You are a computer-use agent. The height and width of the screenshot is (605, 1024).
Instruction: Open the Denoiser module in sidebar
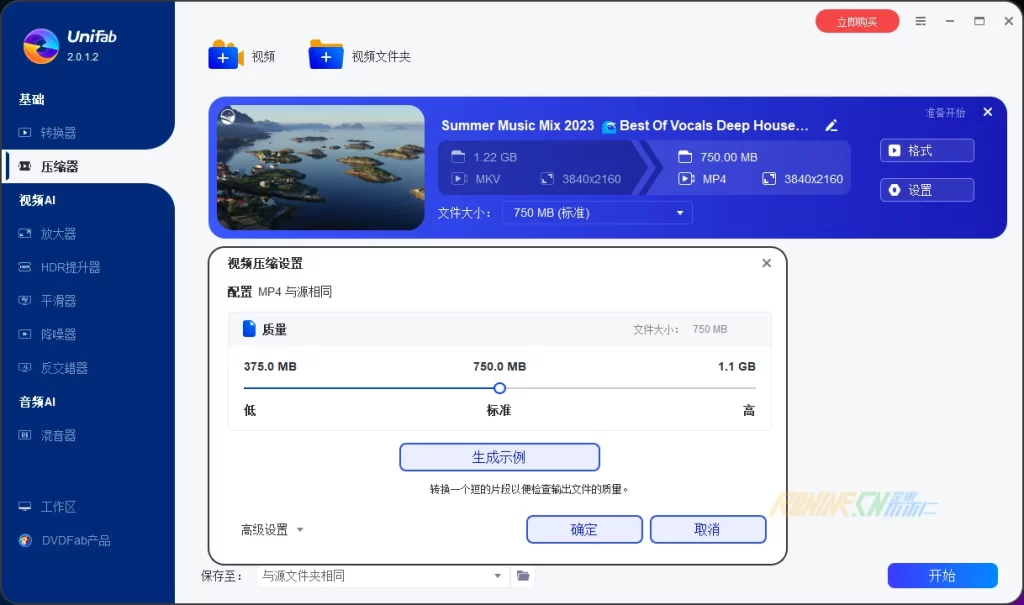(58, 335)
